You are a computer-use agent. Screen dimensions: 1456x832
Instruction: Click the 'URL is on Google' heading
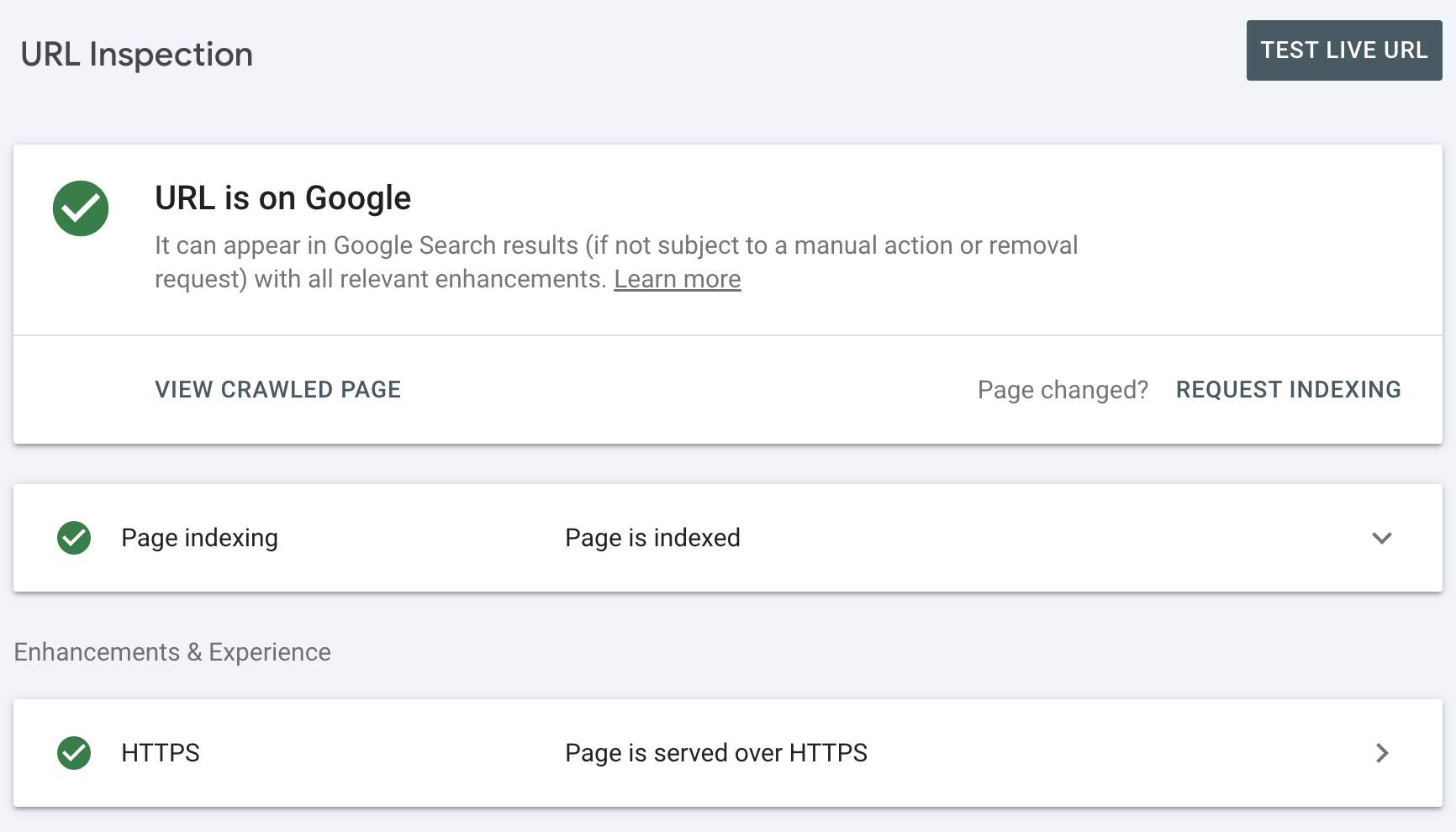pos(282,198)
